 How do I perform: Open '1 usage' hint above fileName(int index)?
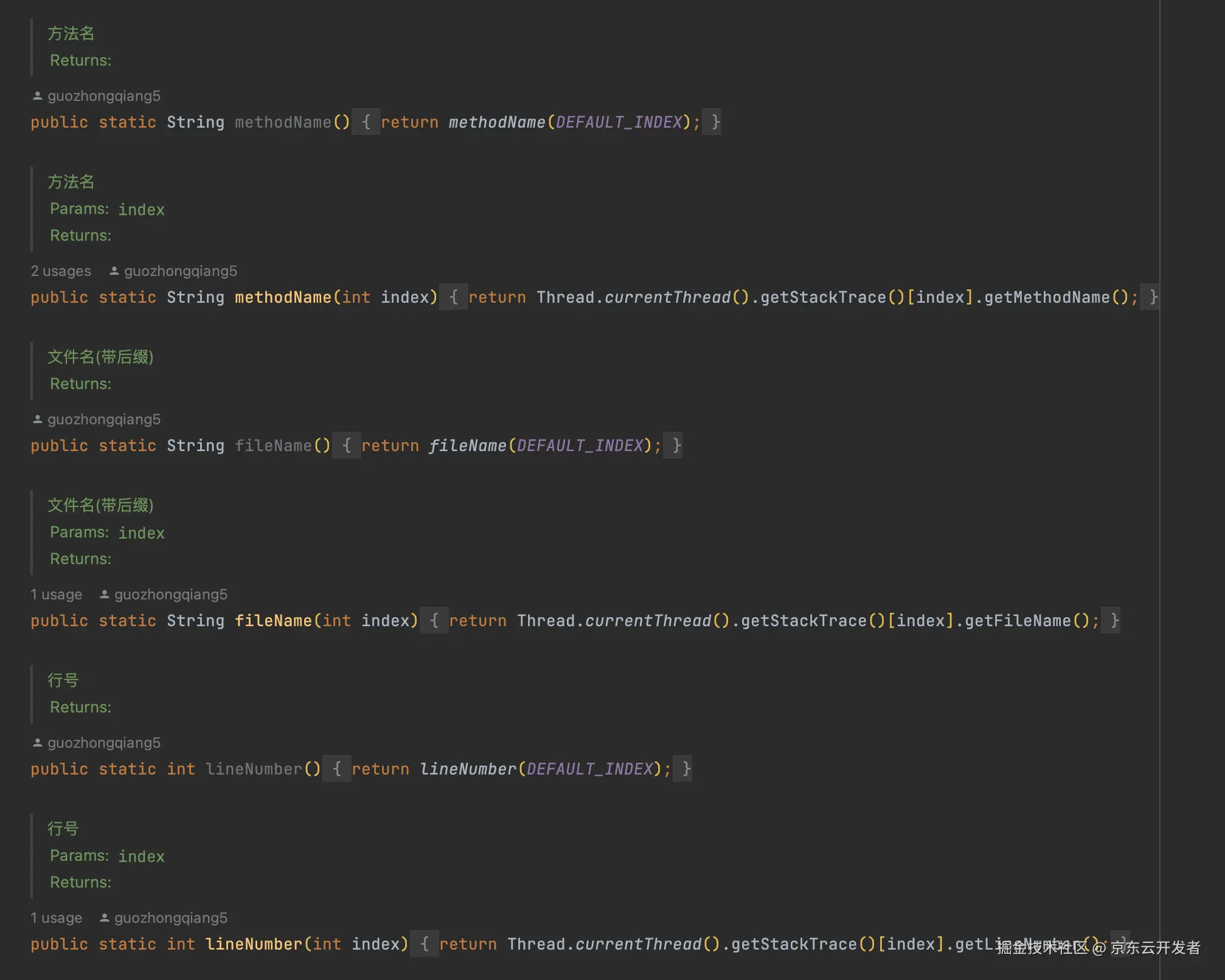[57, 595]
